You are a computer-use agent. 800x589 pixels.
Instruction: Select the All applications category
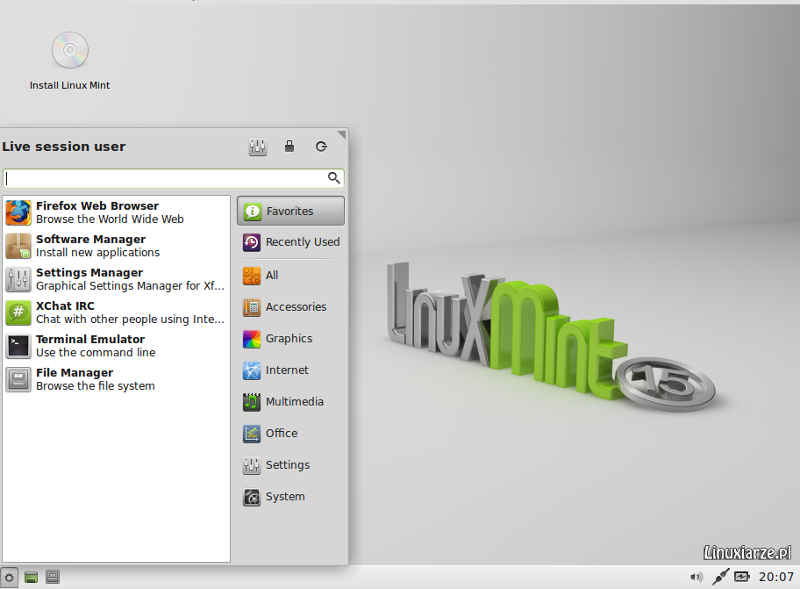pos(291,276)
